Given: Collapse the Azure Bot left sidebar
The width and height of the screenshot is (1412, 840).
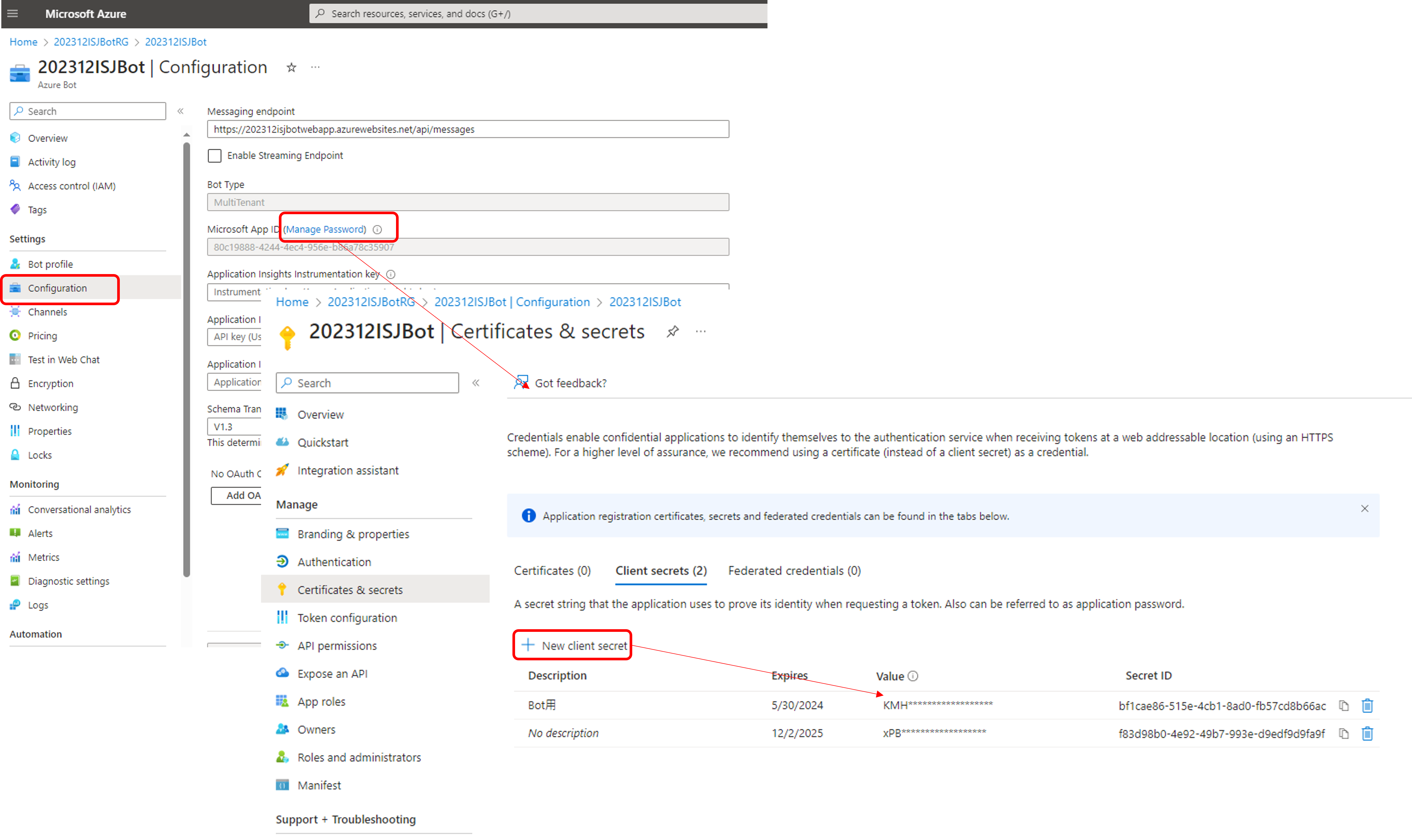Looking at the screenshot, I should (180, 111).
